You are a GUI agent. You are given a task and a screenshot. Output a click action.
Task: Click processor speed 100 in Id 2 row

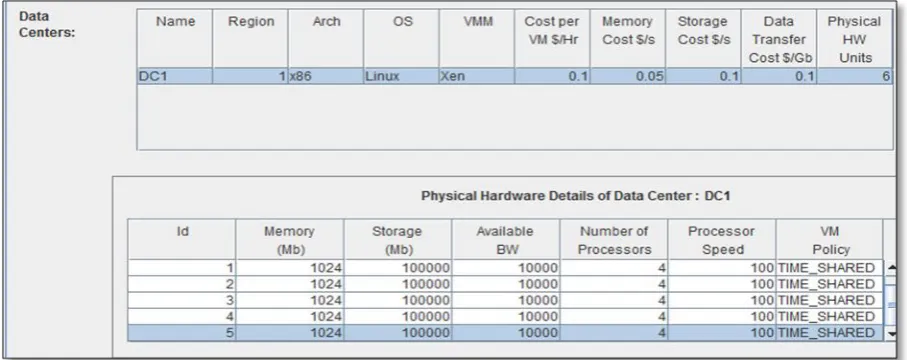(721, 284)
